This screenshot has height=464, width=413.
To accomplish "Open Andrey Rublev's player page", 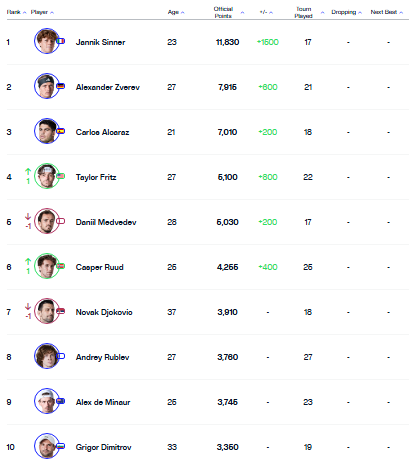I will tap(102, 357).
